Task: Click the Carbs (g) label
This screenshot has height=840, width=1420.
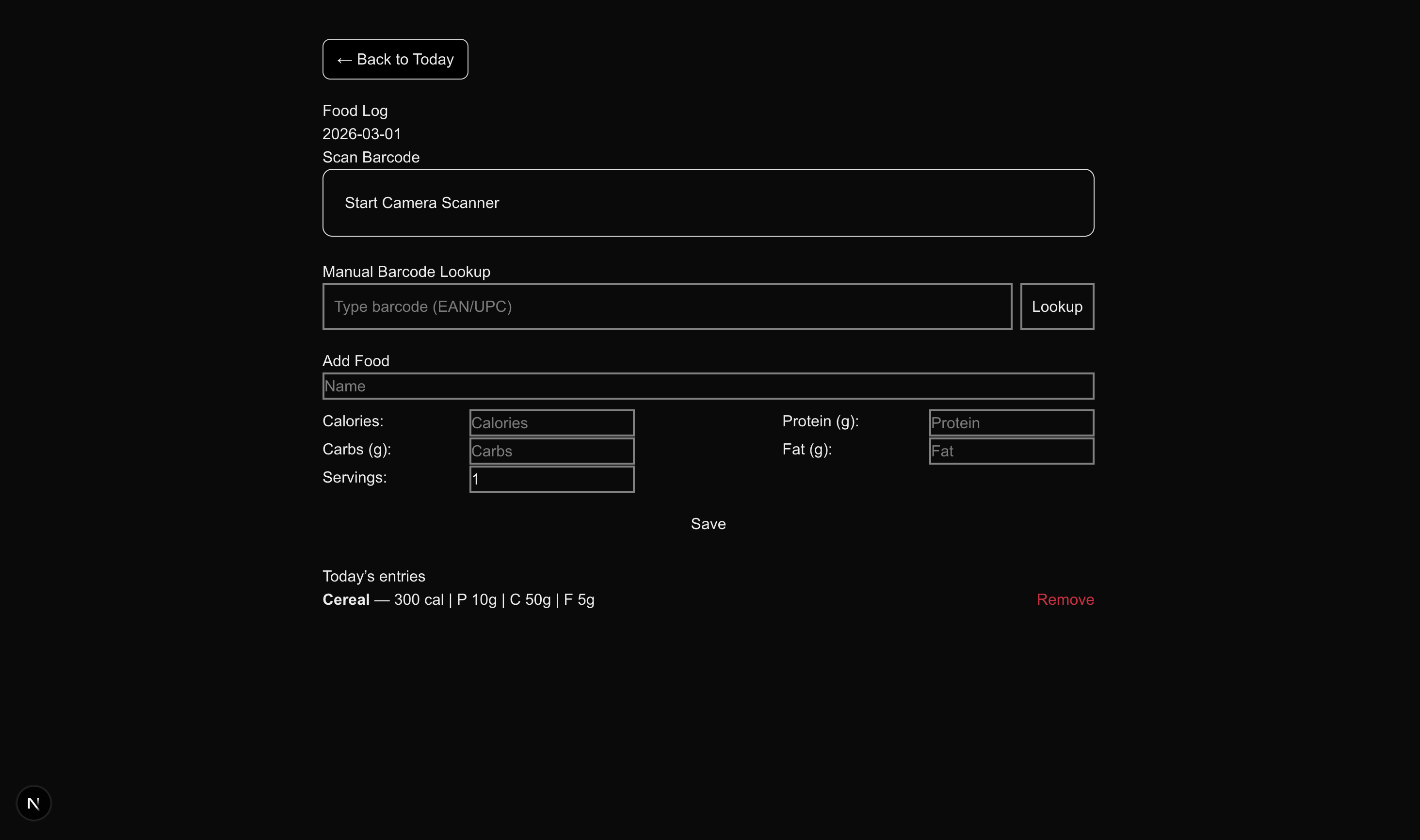Action: 356,450
